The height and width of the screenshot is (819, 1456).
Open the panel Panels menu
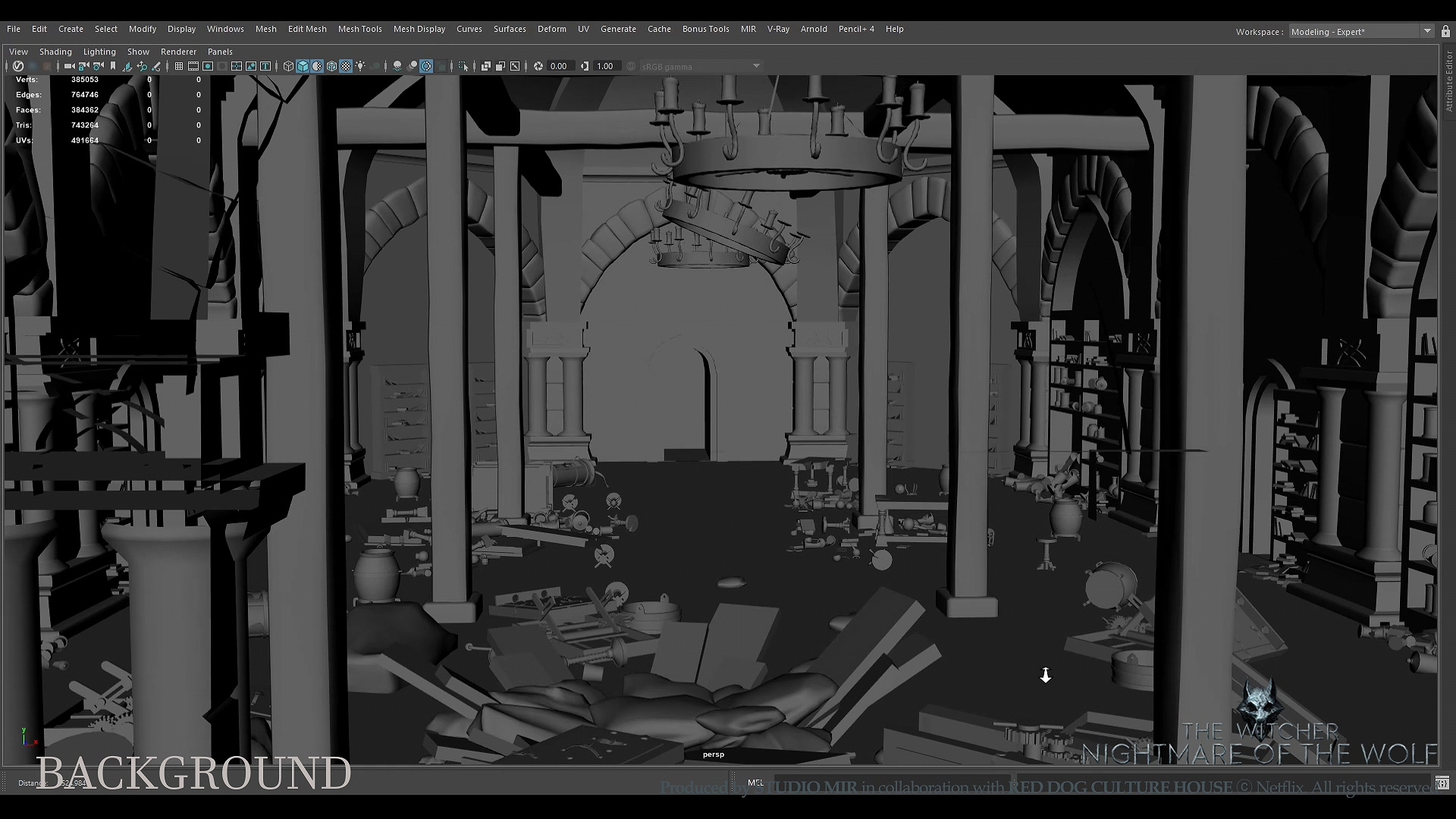pos(220,52)
